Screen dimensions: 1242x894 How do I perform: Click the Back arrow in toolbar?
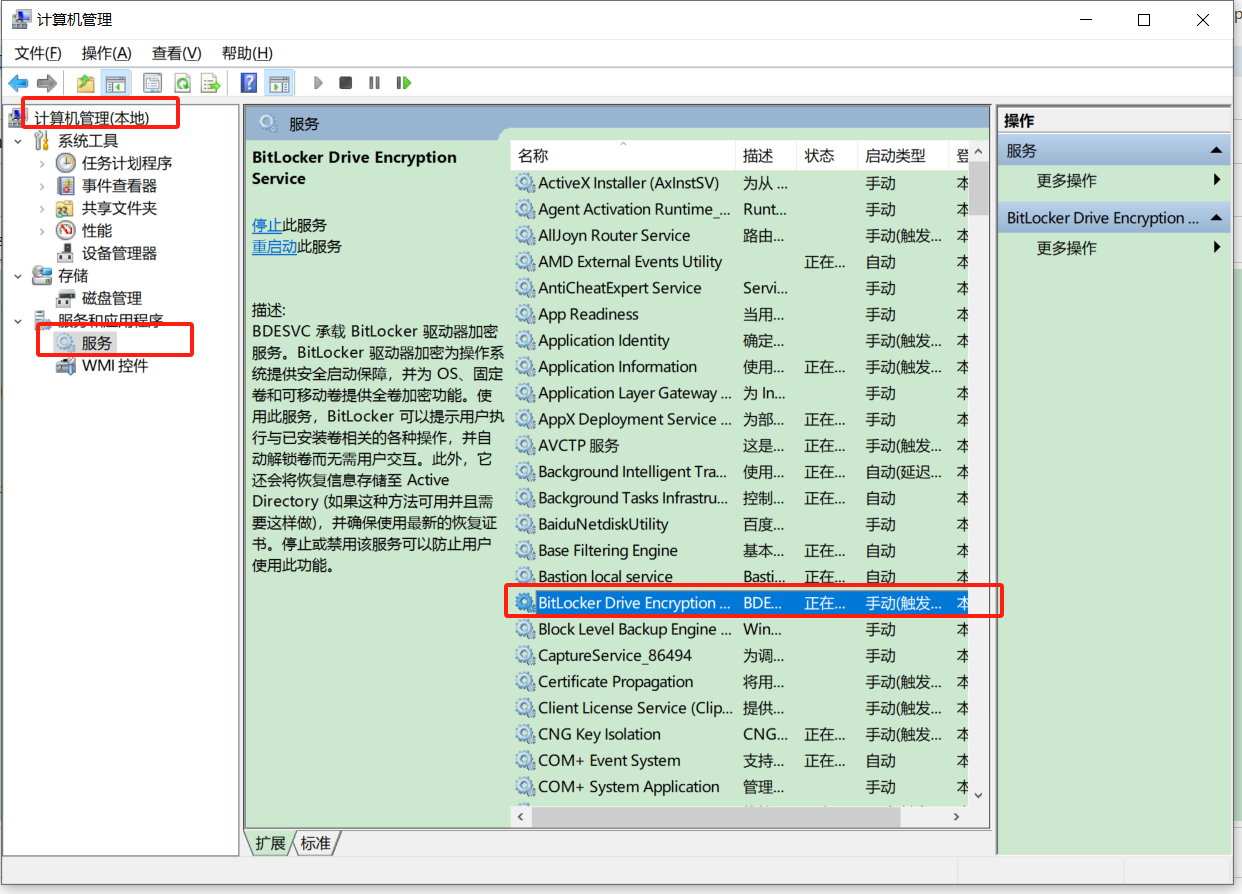[18, 83]
